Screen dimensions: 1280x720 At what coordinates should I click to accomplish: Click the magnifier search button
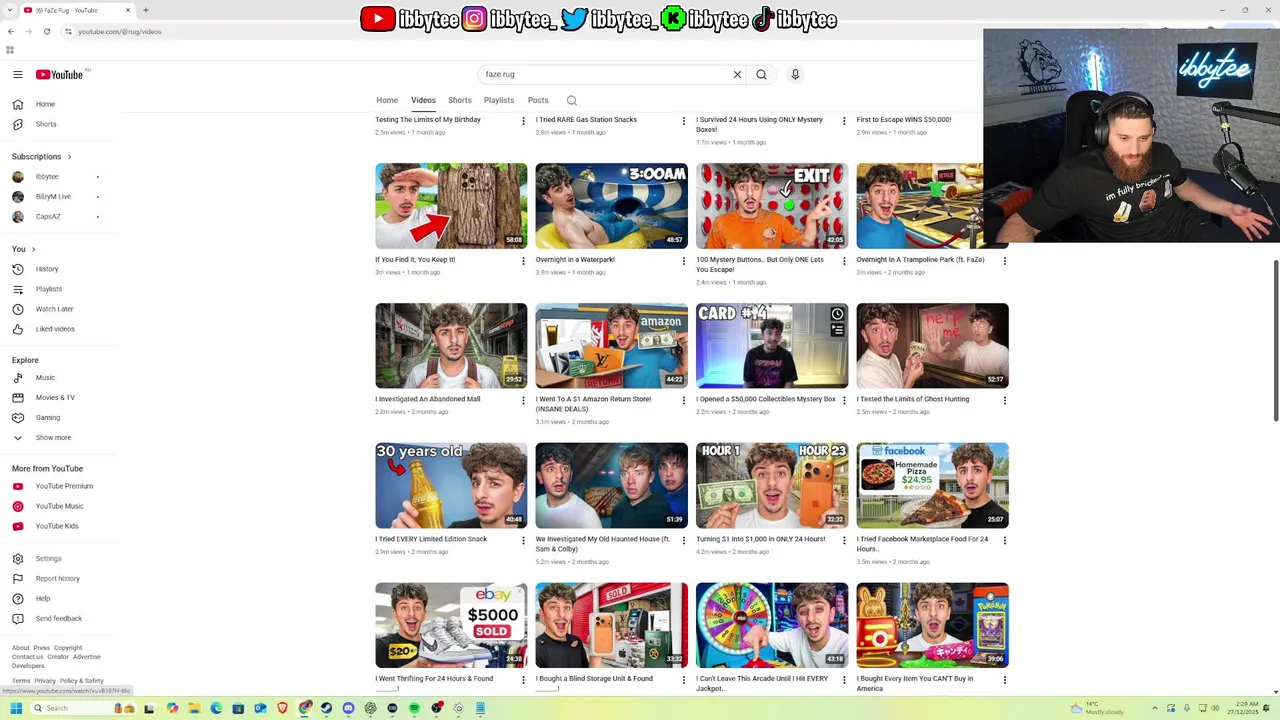tap(761, 74)
